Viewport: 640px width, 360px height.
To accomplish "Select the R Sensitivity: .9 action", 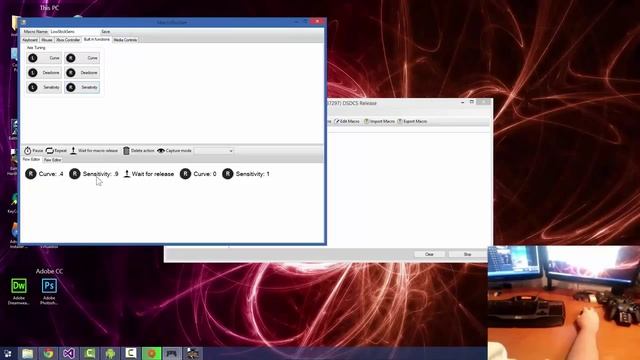I will (94, 174).
